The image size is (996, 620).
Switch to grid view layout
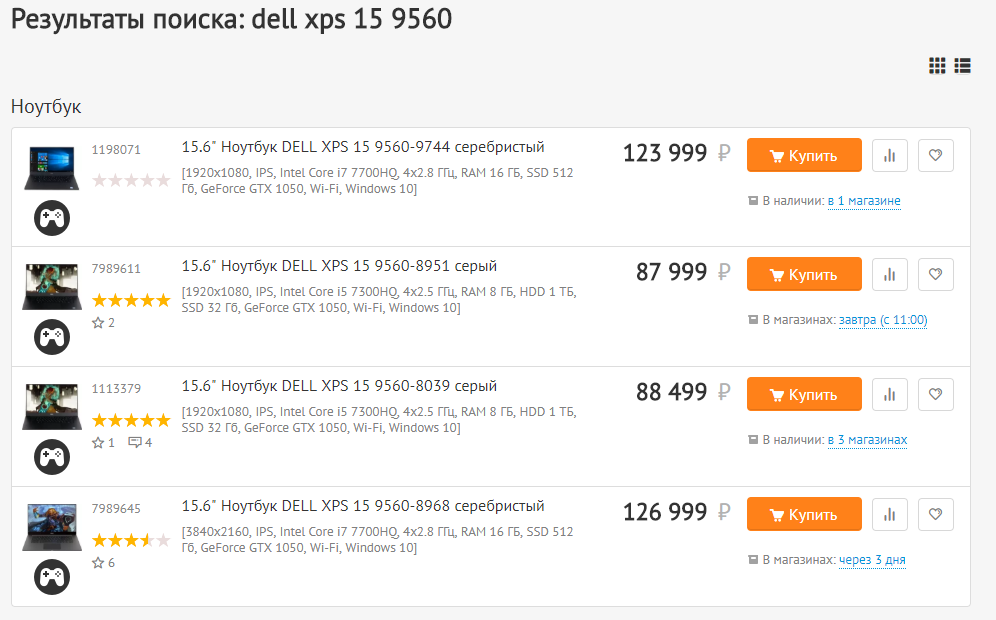(937, 66)
